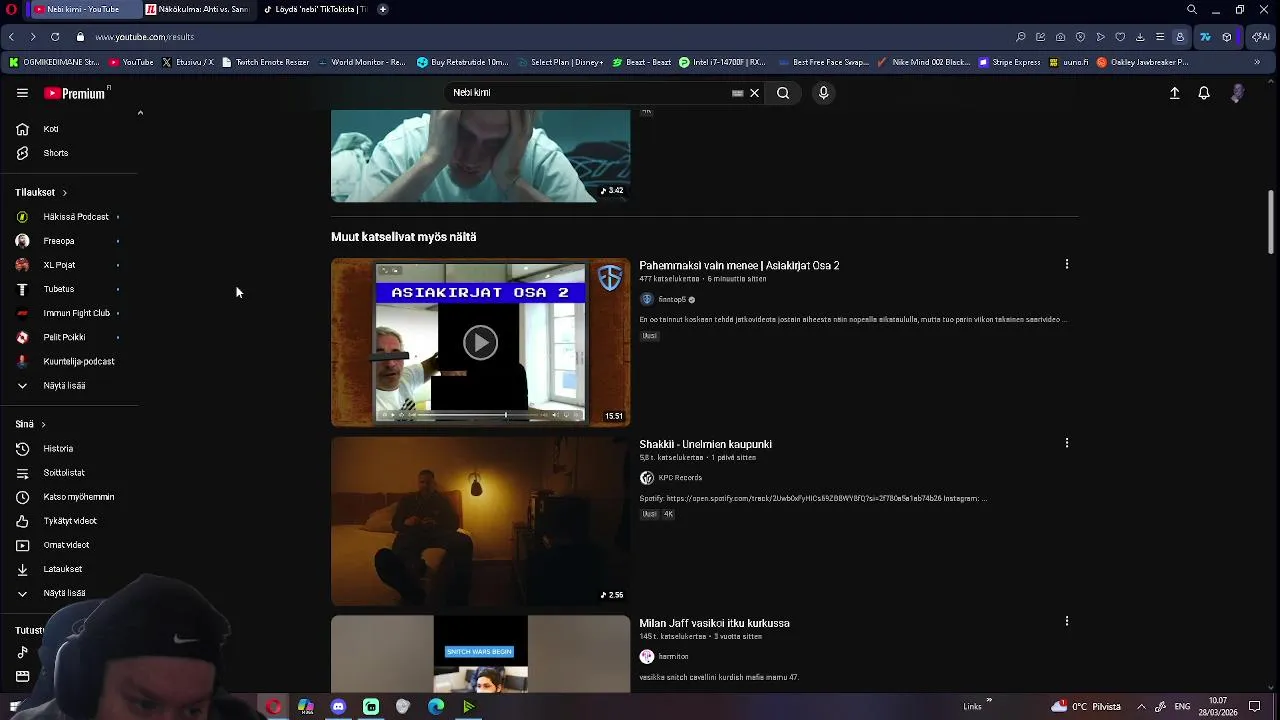Open the ad-blocker shield icon in browser toolbar
The height and width of the screenshot is (720, 1280).
[1080, 37]
